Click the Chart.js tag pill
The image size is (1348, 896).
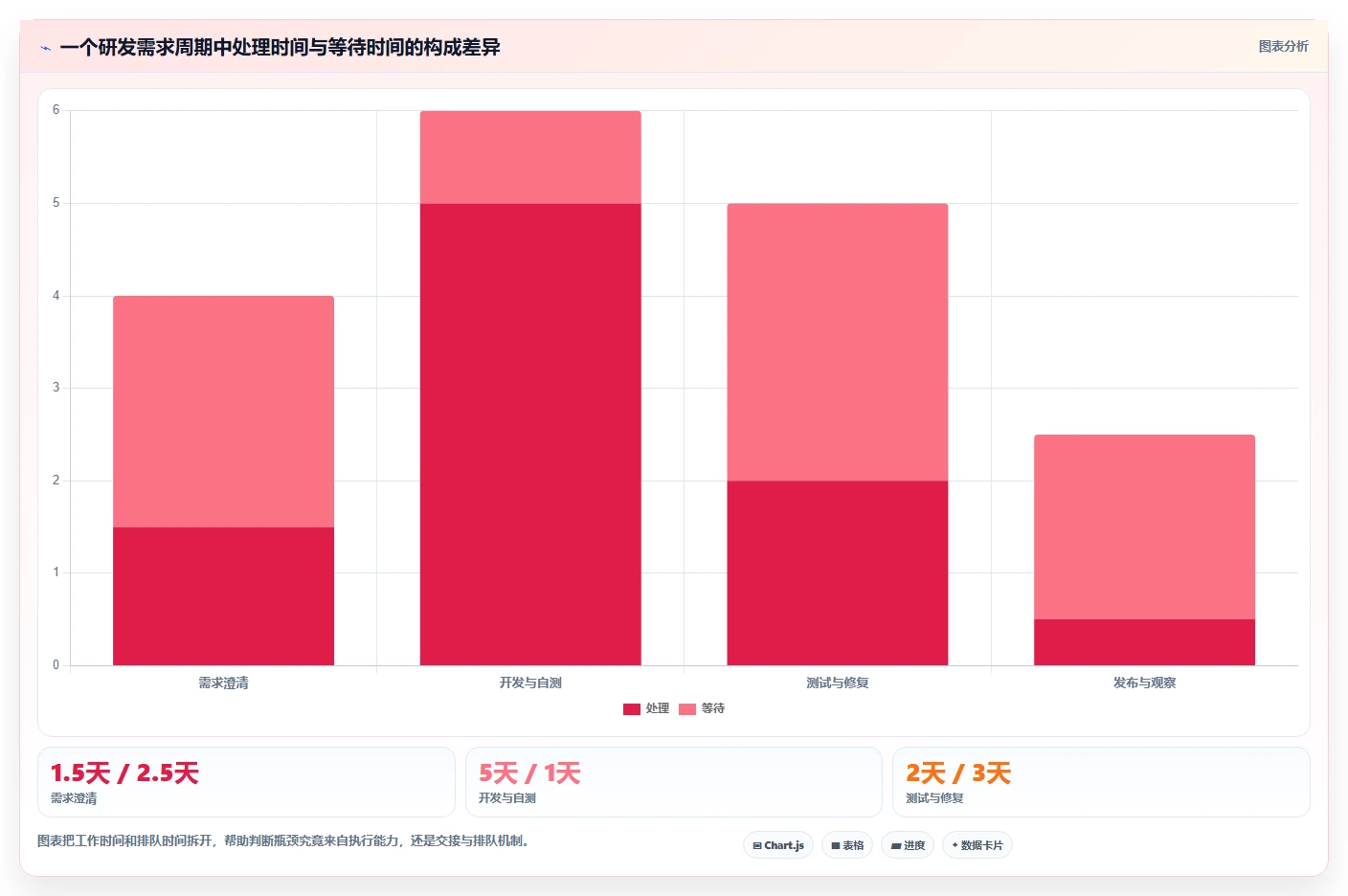(x=778, y=845)
